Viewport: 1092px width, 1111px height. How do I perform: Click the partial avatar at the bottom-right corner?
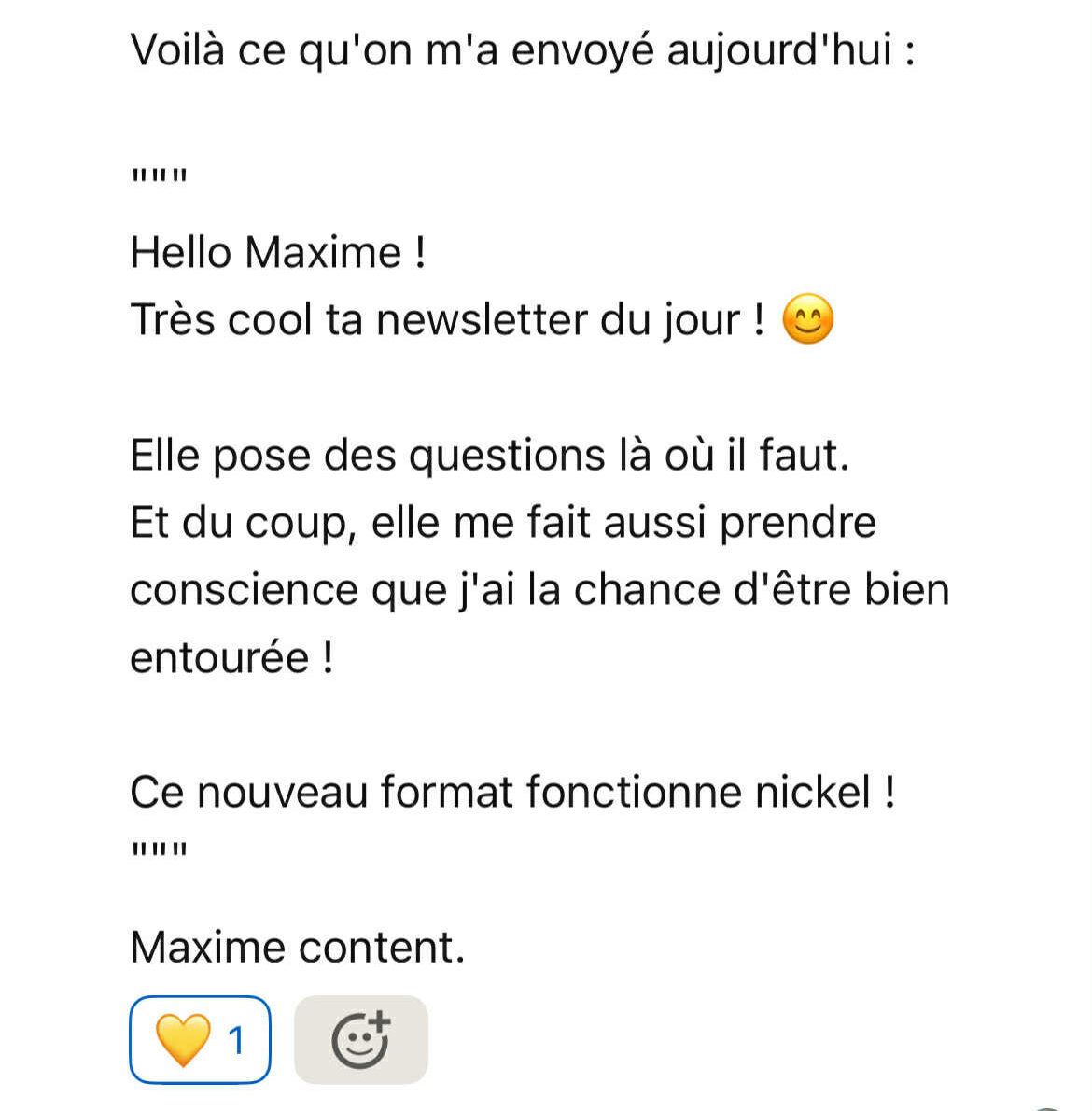(1049, 1107)
